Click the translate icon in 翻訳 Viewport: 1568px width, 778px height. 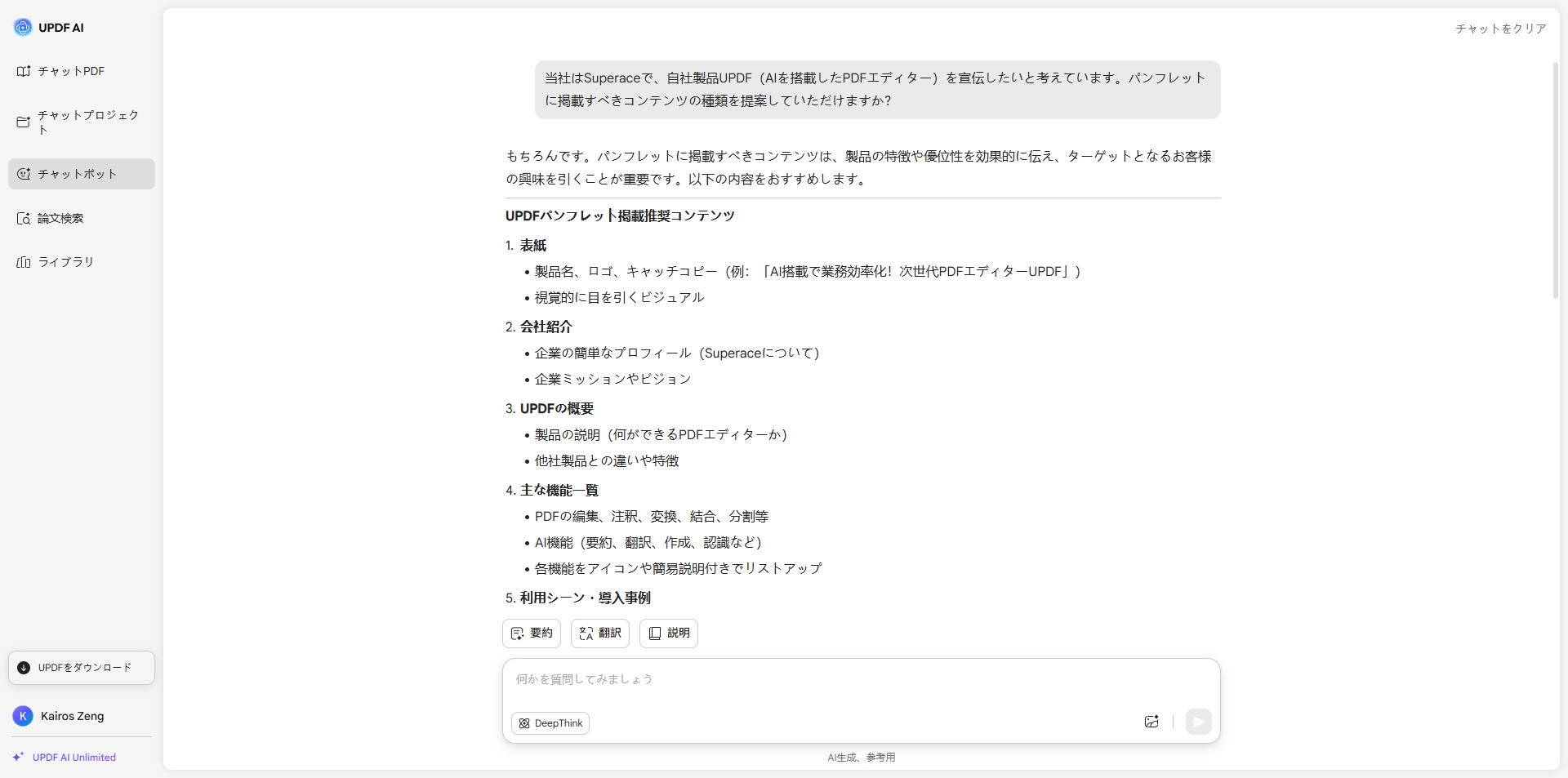coord(586,634)
